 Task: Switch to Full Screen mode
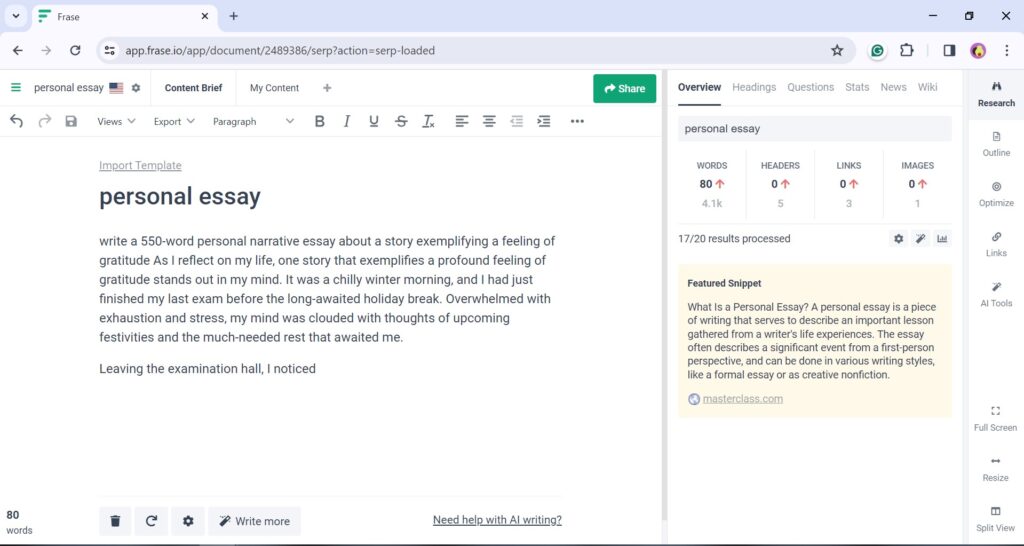point(995,419)
